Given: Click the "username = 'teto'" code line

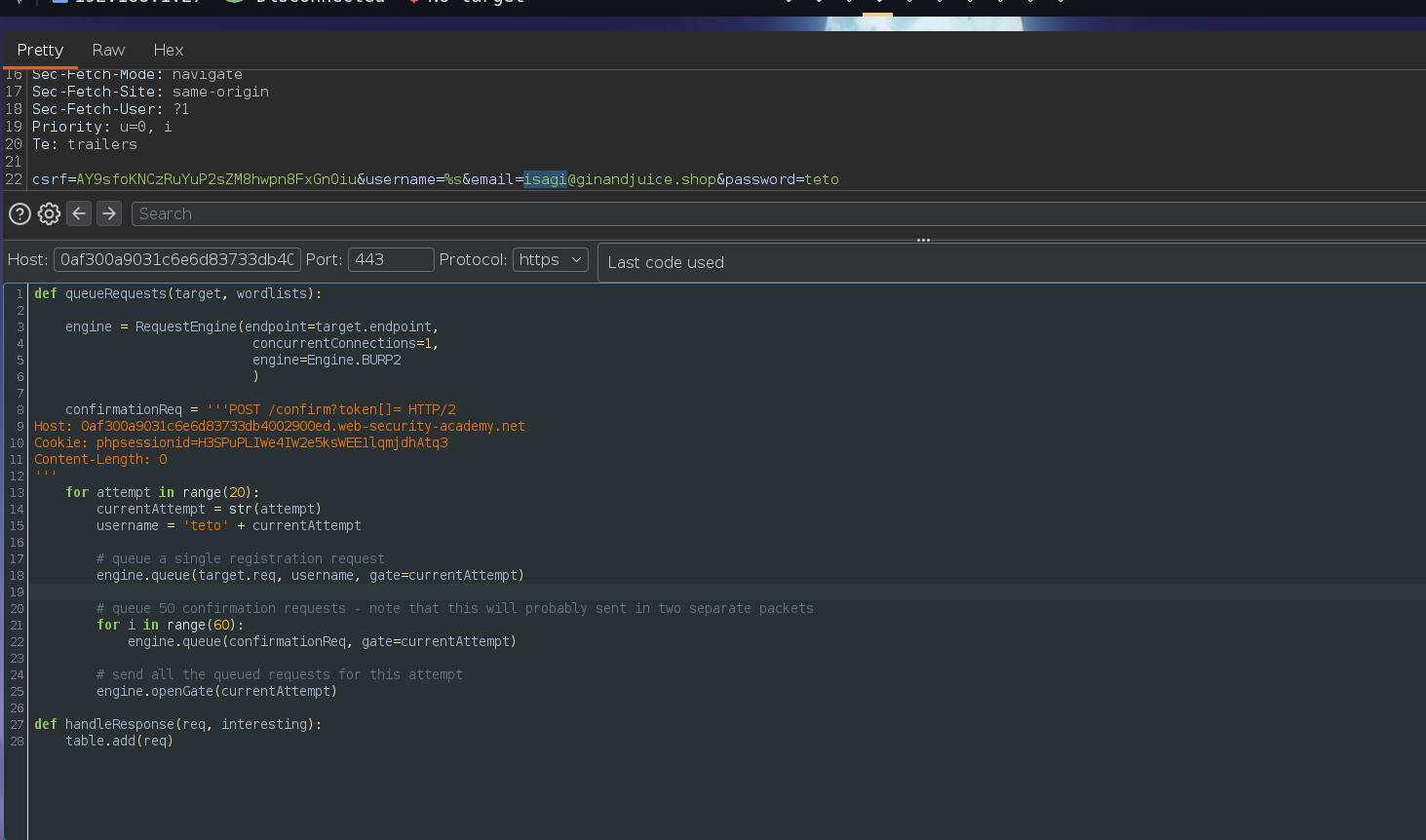Looking at the screenshot, I should coord(229,525).
